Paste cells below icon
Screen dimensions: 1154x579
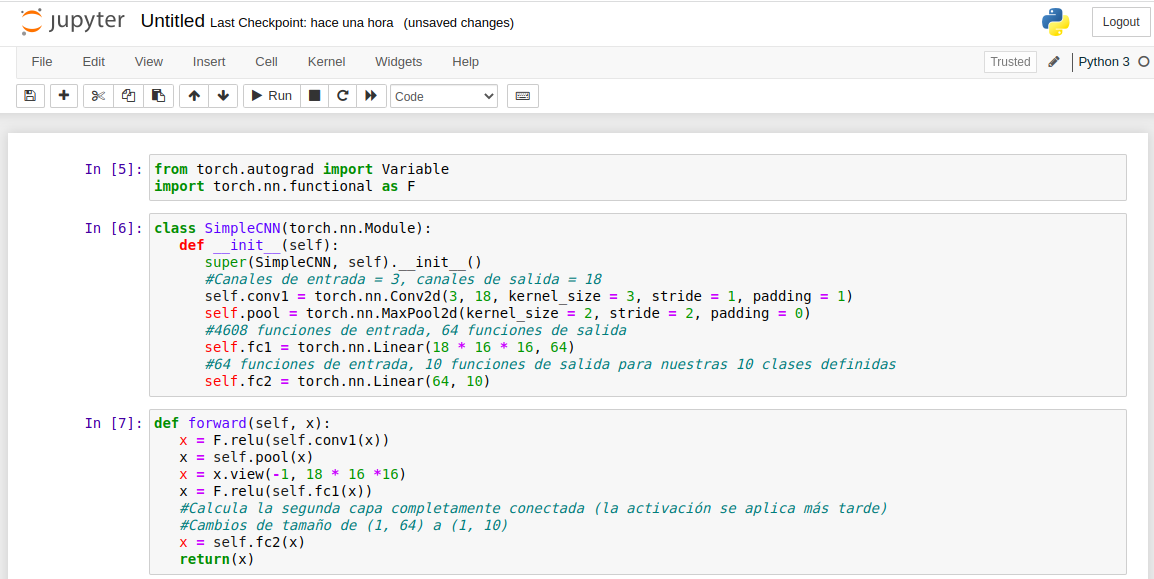pos(158,96)
